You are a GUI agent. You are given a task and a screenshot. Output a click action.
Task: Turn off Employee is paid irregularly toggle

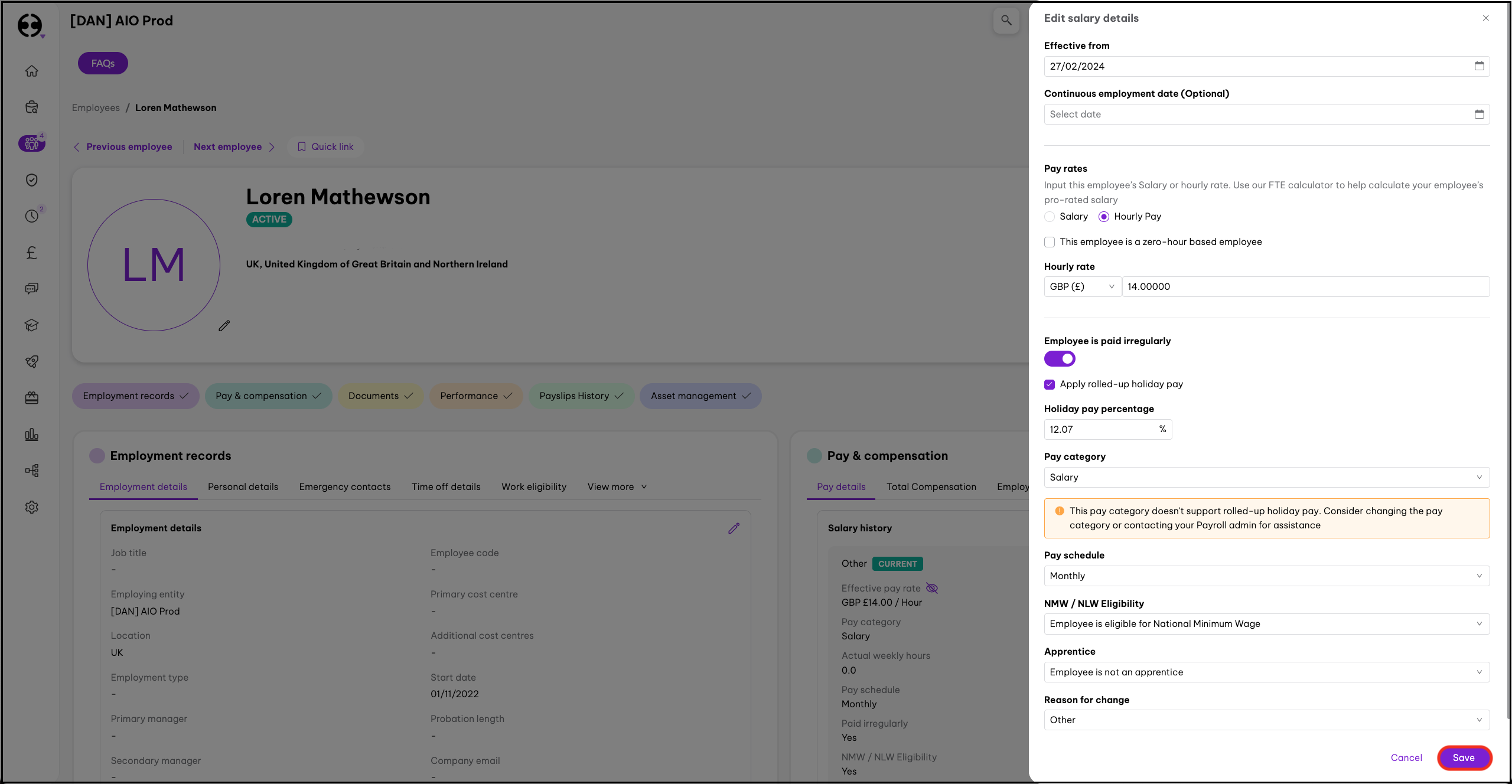pos(1060,359)
